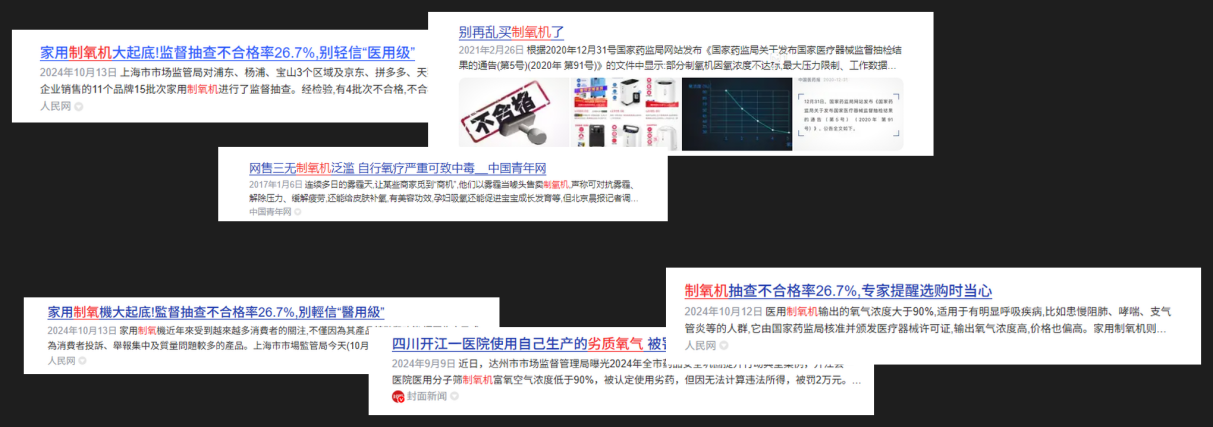Click date 2024年10月13日 in traditional 家用製氧機 card

81,329
